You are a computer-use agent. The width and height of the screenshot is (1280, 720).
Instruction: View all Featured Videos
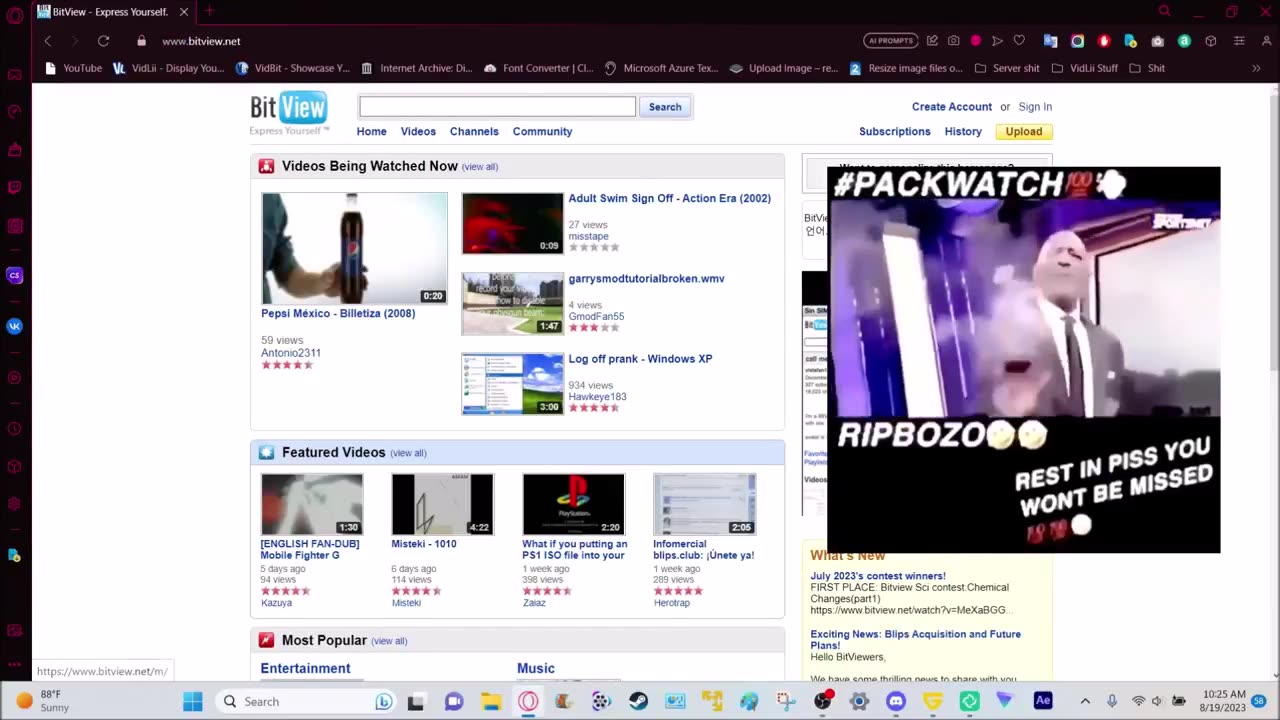click(x=408, y=453)
